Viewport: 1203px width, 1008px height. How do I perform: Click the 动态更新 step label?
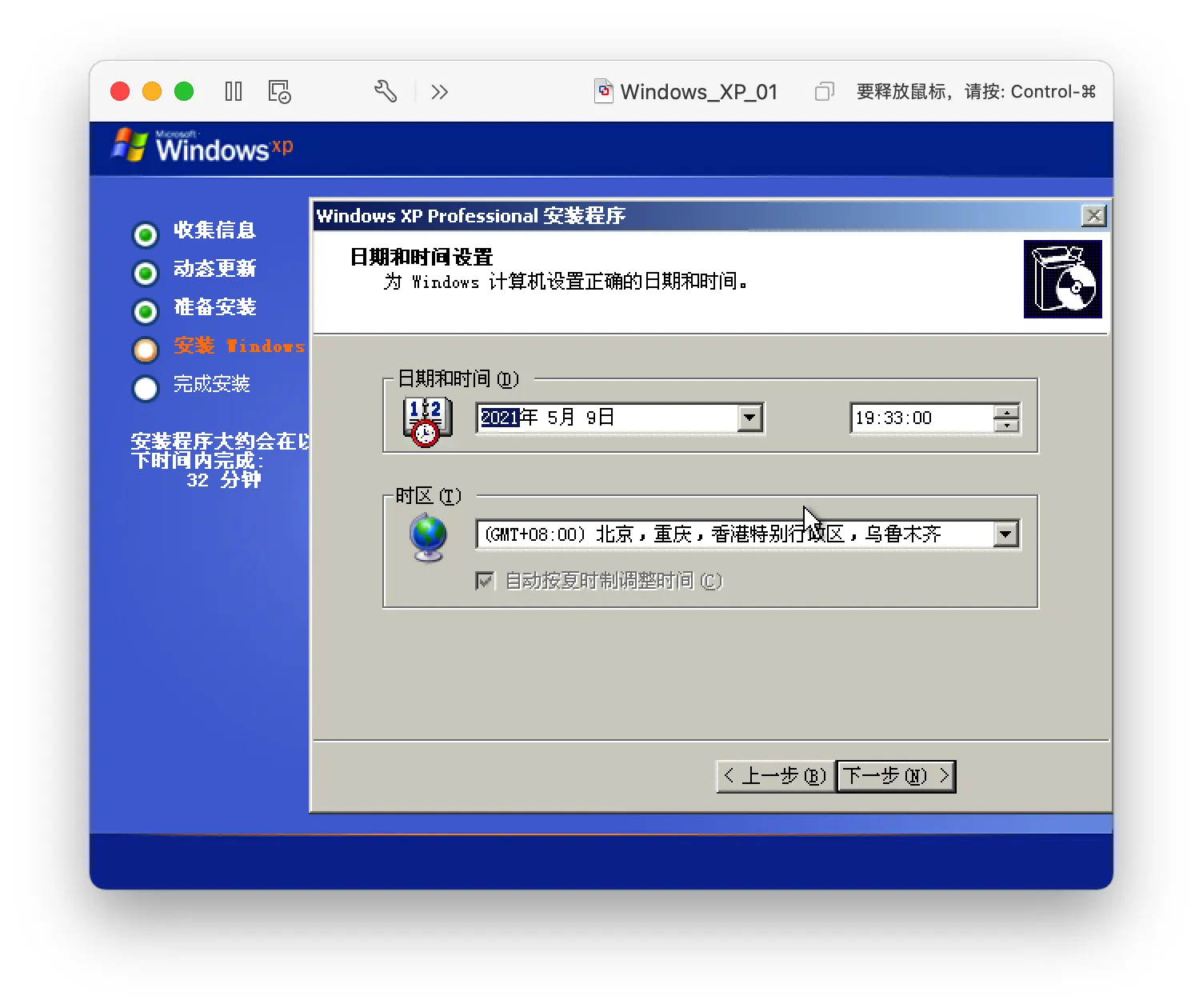(214, 269)
